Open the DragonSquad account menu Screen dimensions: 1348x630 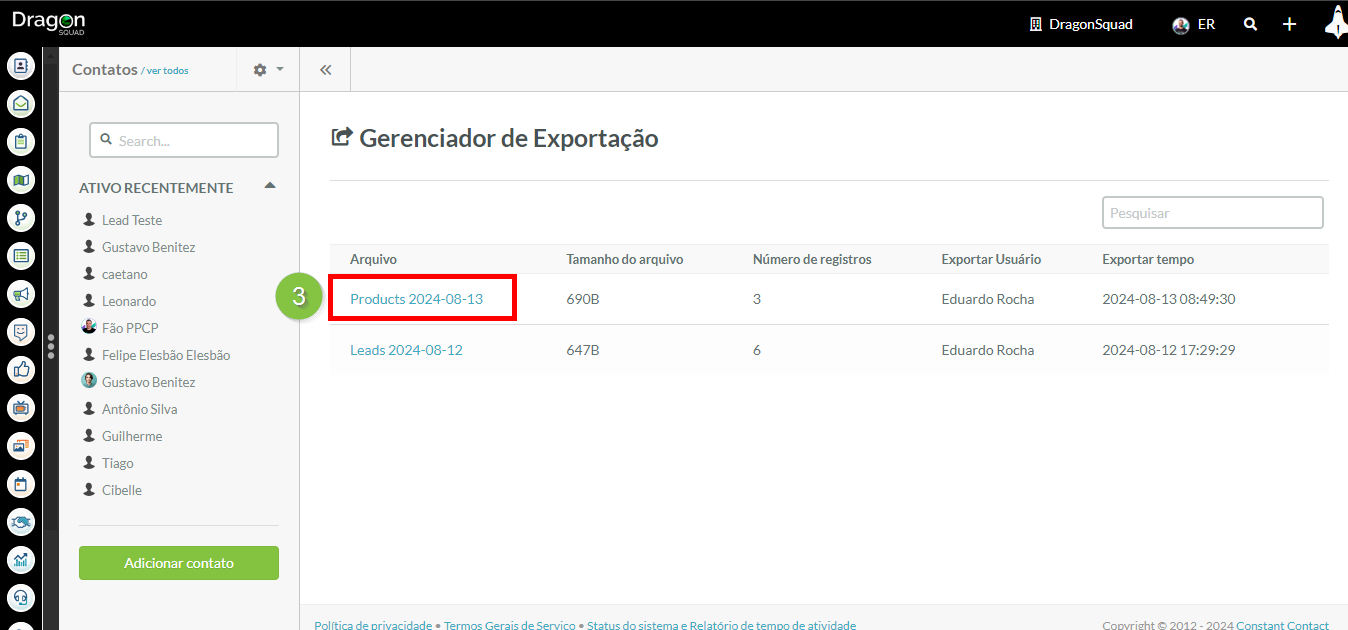pos(1081,24)
